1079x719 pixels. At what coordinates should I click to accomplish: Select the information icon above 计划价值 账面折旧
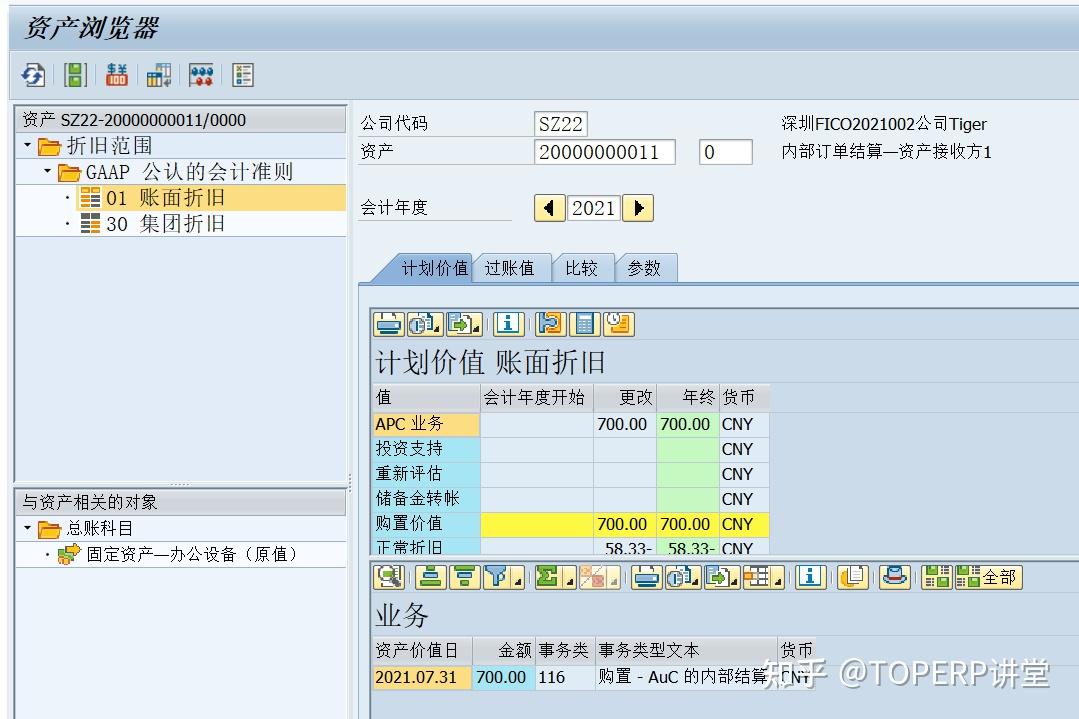click(509, 323)
